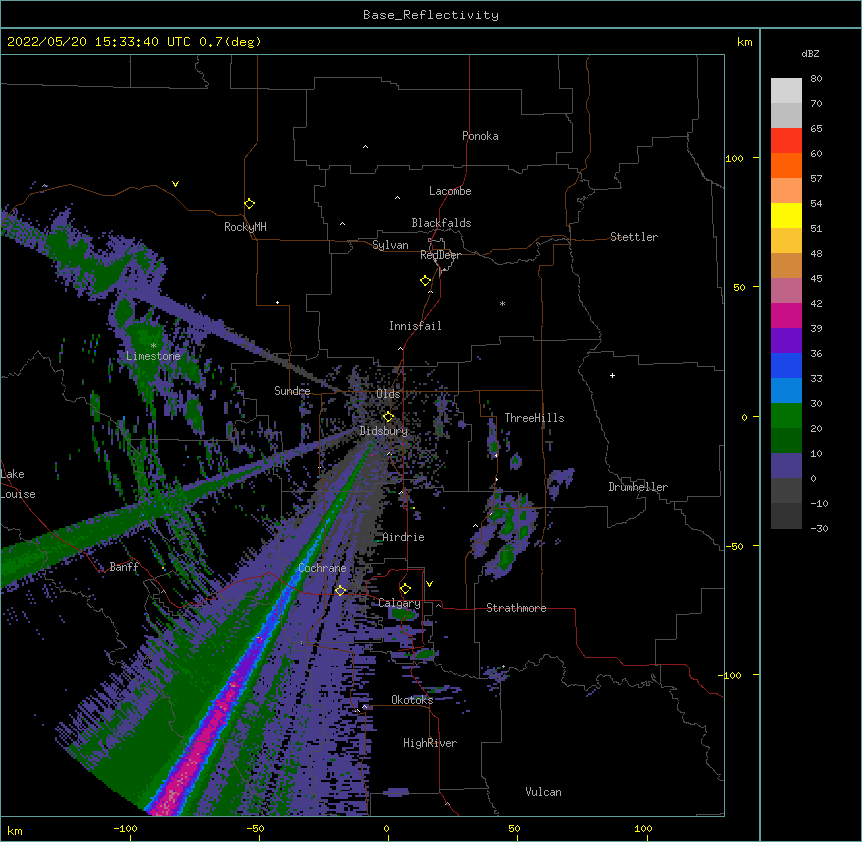This screenshot has height=842, width=862.
Task: Click the dBZ legend heading
Action: pyautogui.click(x=810, y=53)
